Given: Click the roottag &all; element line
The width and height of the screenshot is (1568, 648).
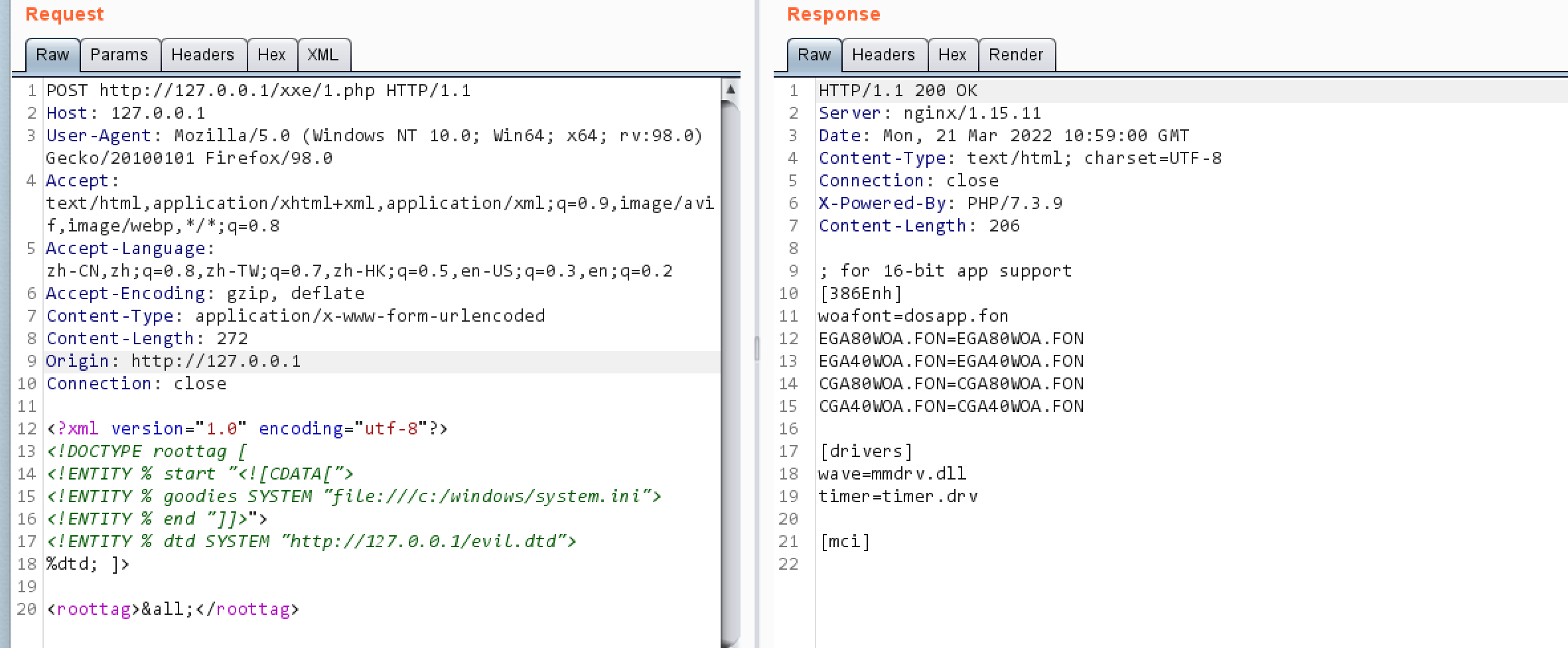Looking at the screenshot, I should pyautogui.click(x=173, y=610).
